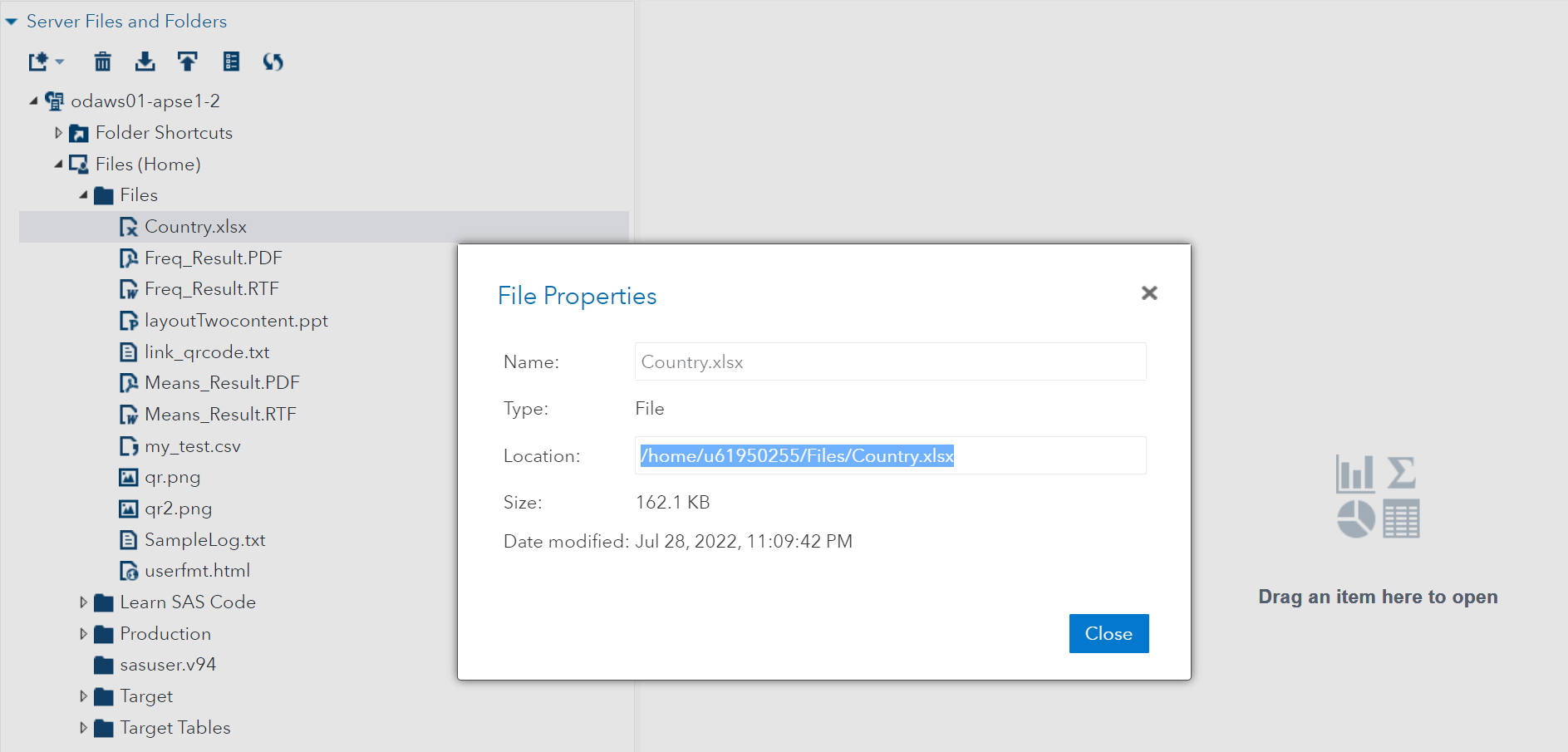Select my_test.csv in the file tree
The width and height of the screenshot is (1568, 752).
[x=193, y=446]
